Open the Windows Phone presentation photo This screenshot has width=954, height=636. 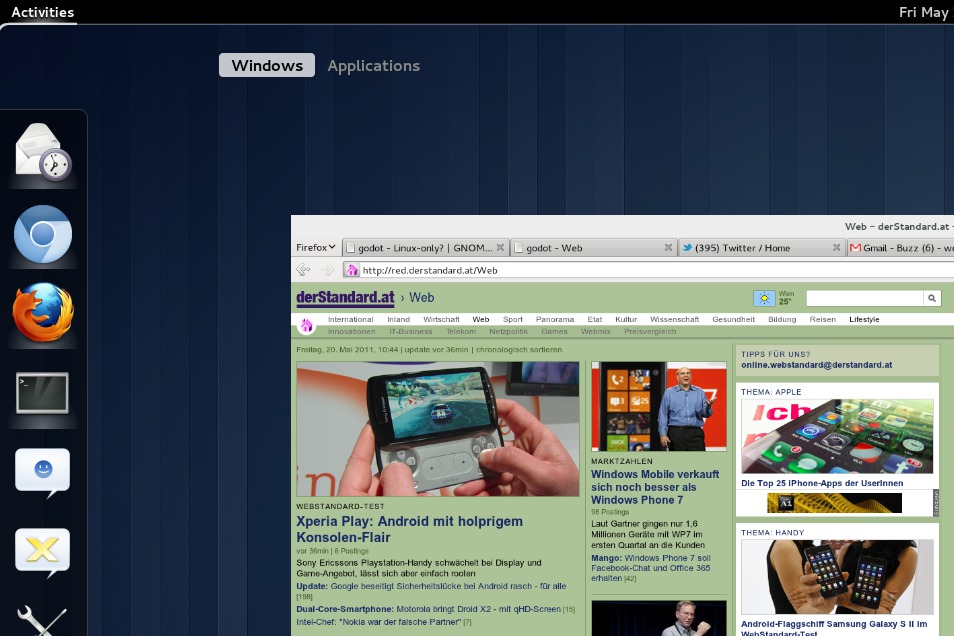click(x=659, y=407)
